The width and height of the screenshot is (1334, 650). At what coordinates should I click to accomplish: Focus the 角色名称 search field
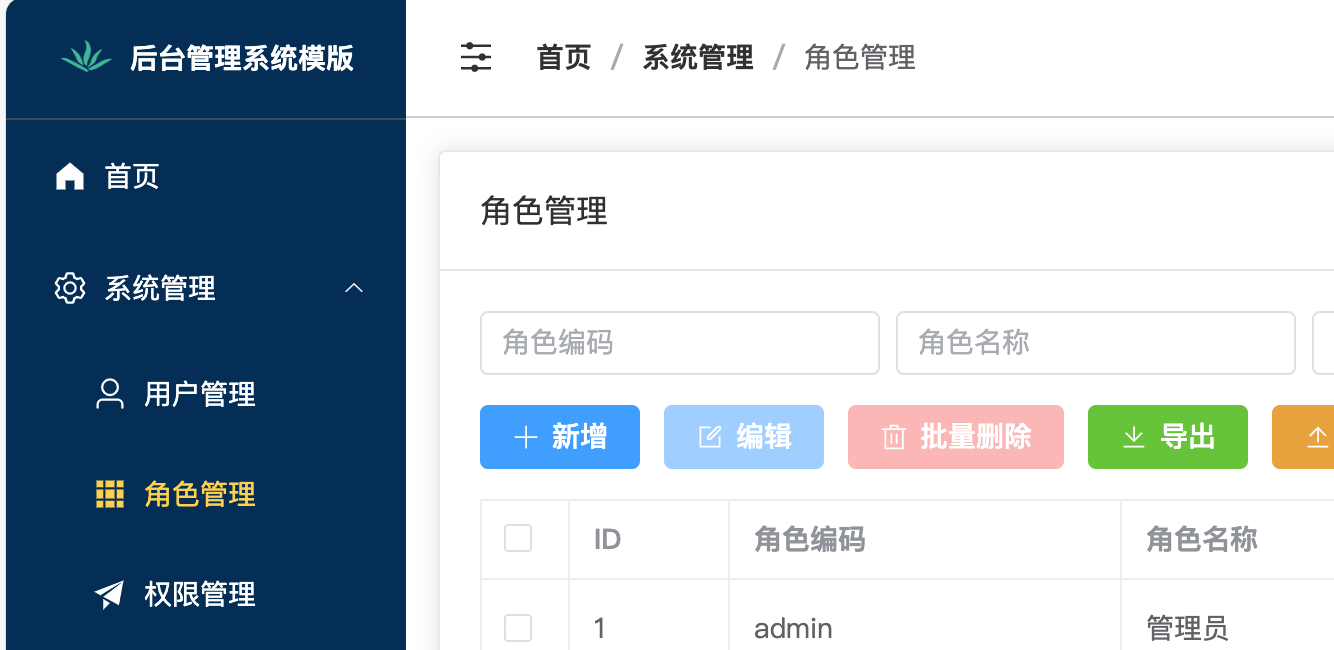(1096, 343)
